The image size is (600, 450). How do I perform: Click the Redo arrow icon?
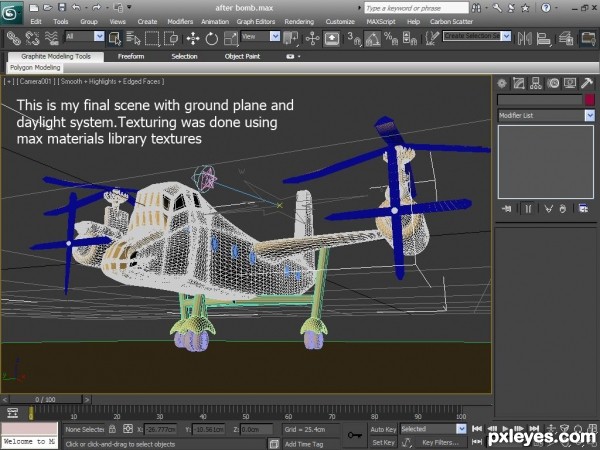(x=96, y=7)
